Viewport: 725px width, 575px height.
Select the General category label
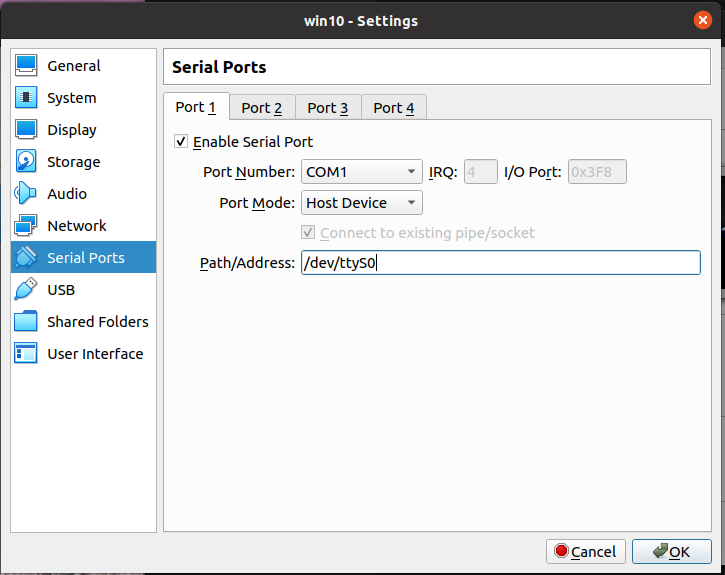click(74, 66)
